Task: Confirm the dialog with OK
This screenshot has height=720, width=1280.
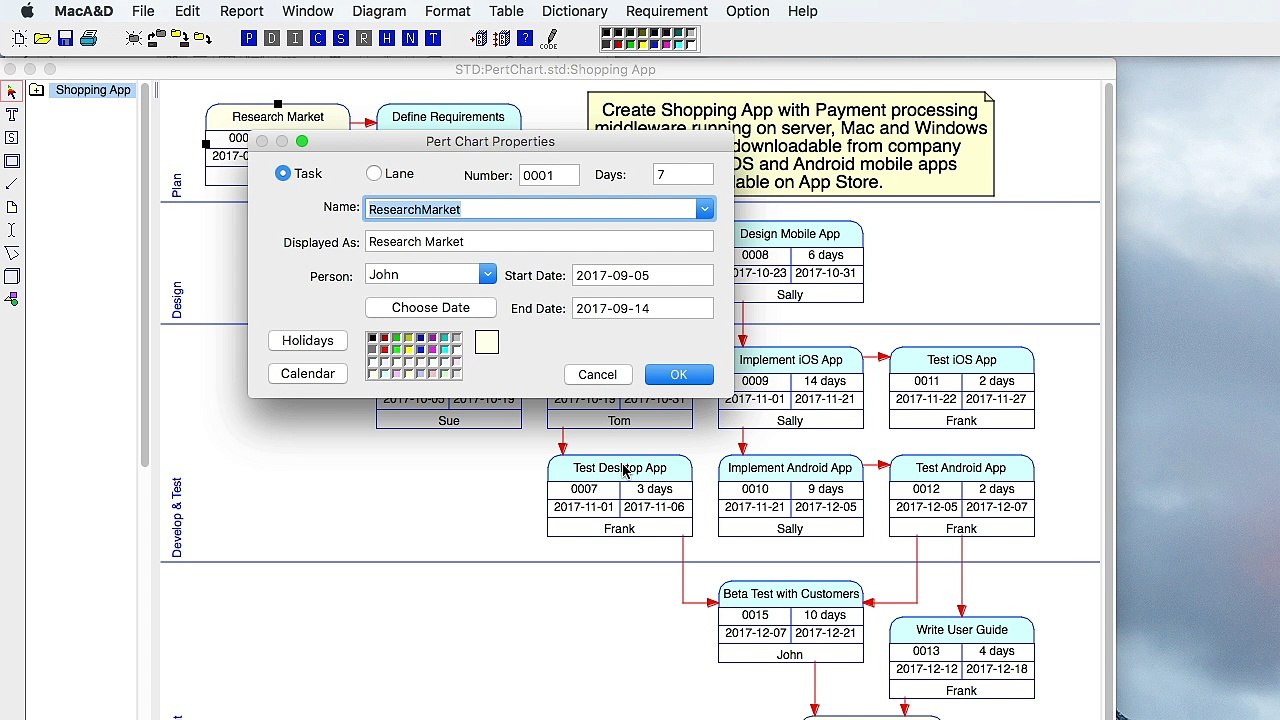Action: (x=678, y=374)
